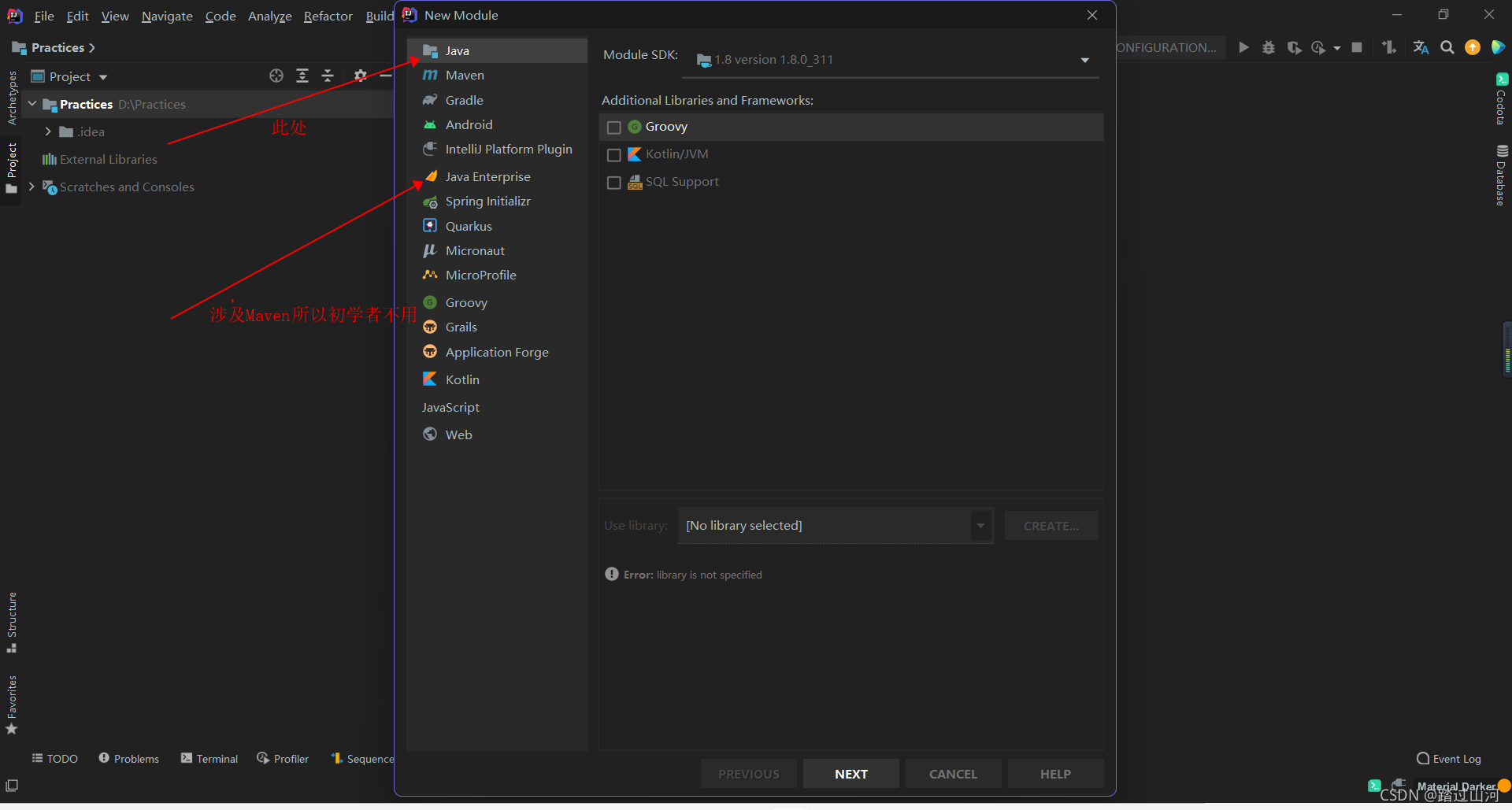
Task: Choose Quarkus module type
Action: click(497, 226)
